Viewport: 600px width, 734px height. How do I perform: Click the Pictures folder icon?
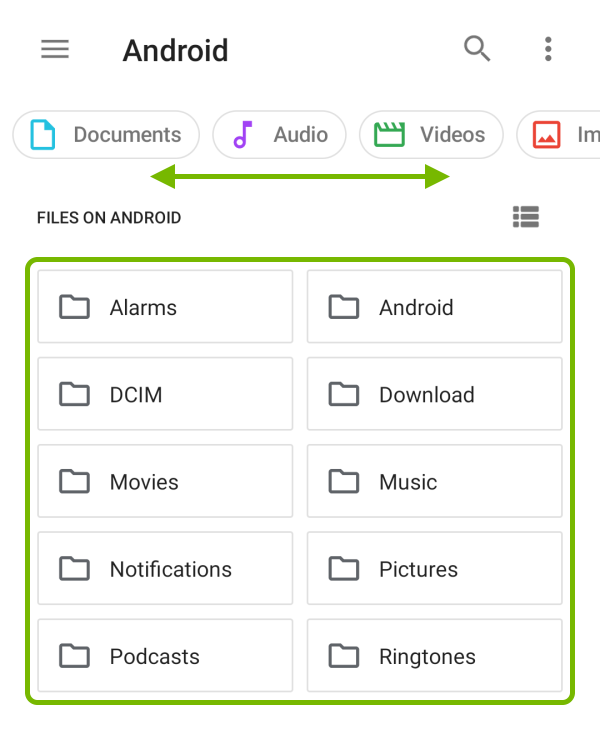click(344, 568)
